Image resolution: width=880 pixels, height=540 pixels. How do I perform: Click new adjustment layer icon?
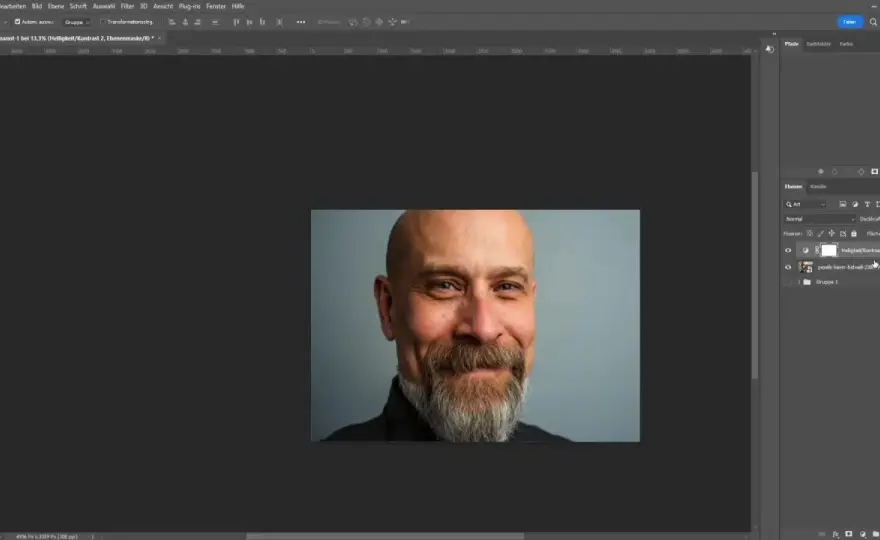click(863, 534)
